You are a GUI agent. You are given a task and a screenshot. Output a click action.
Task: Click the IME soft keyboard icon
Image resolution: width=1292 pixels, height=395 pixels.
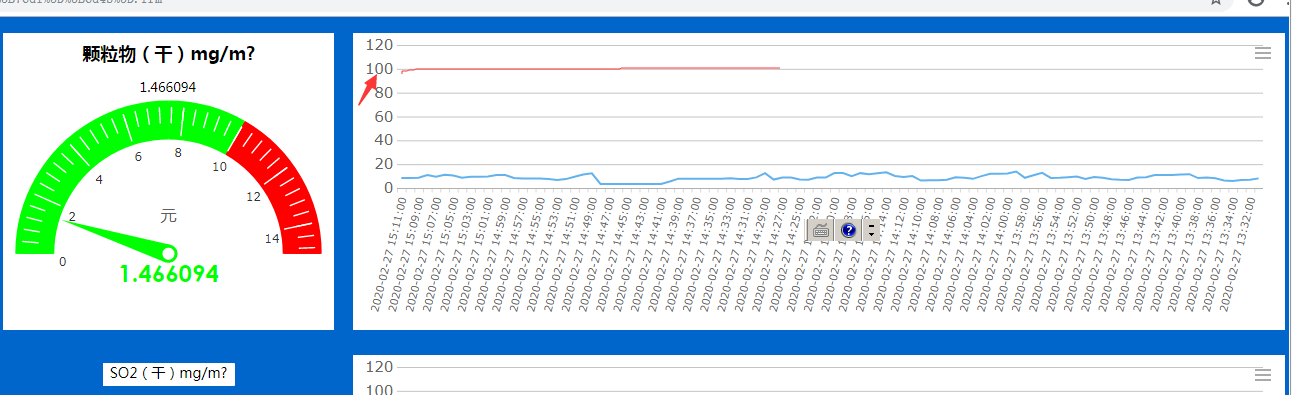[821, 230]
